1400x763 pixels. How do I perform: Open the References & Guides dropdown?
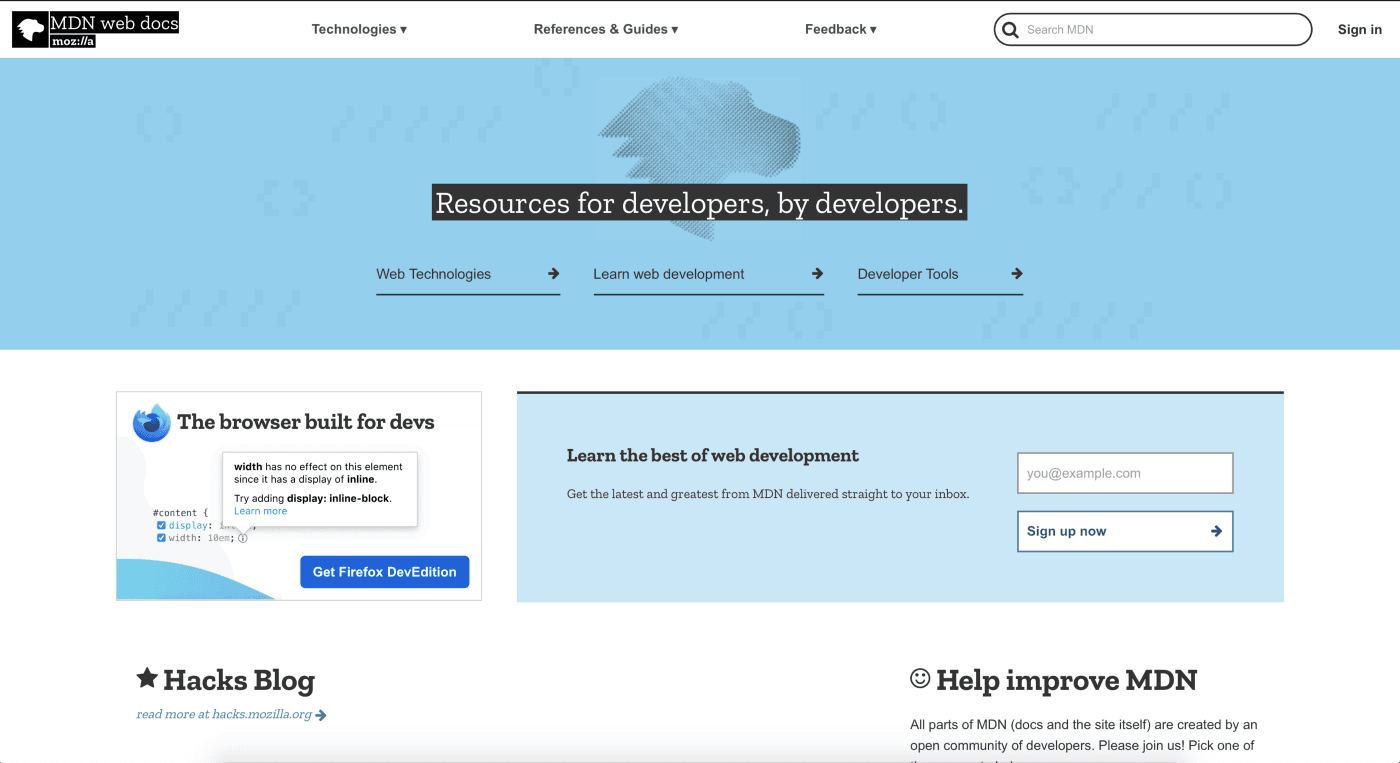605,30
